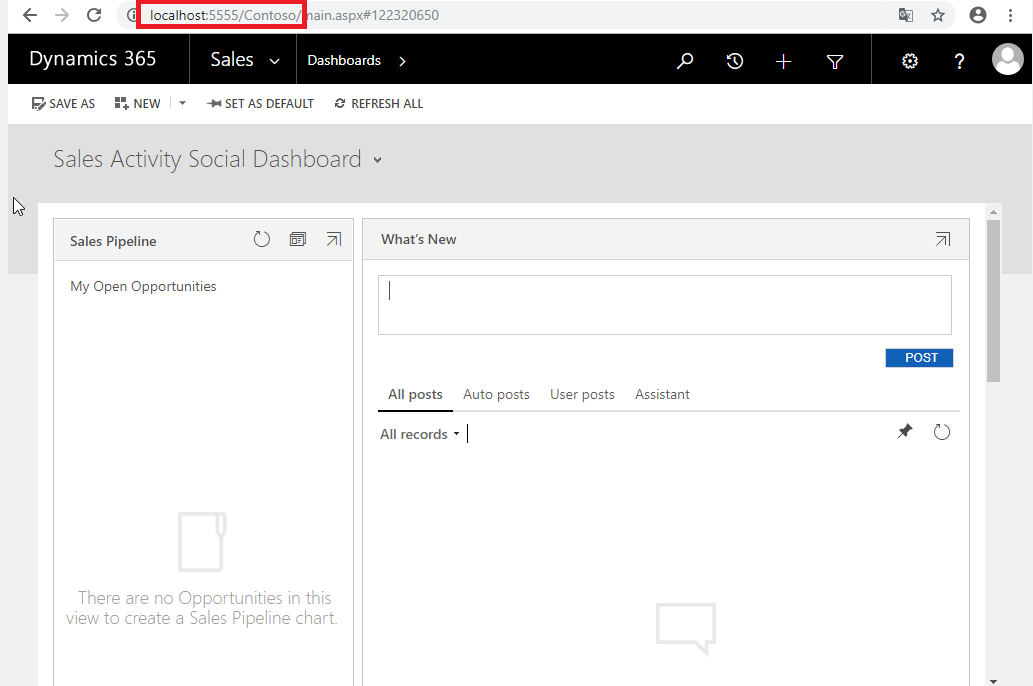
Task: Open your user profile avatar
Action: point(1008,59)
